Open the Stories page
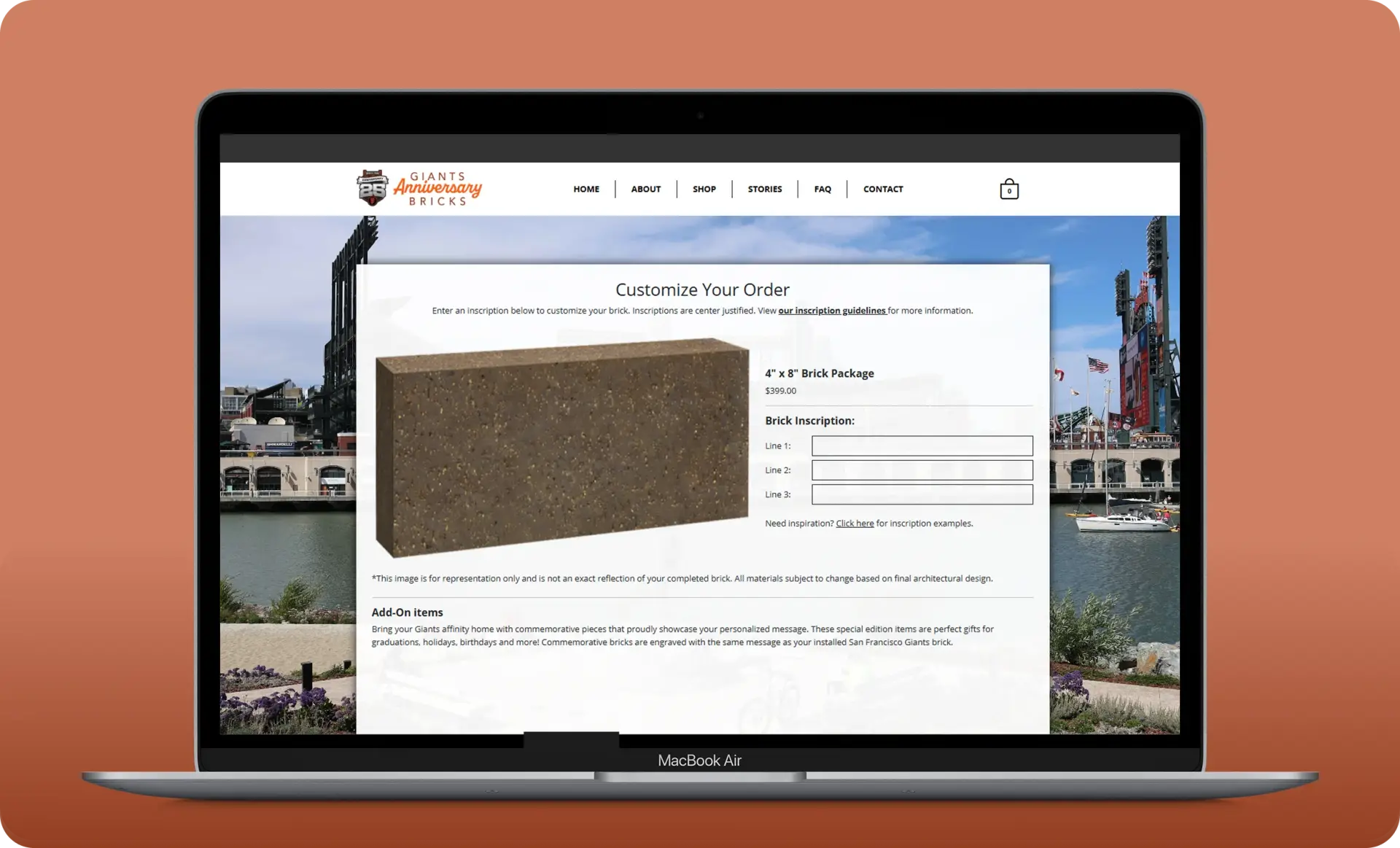This screenshot has height=848, width=1400. [x=765, y=189]
